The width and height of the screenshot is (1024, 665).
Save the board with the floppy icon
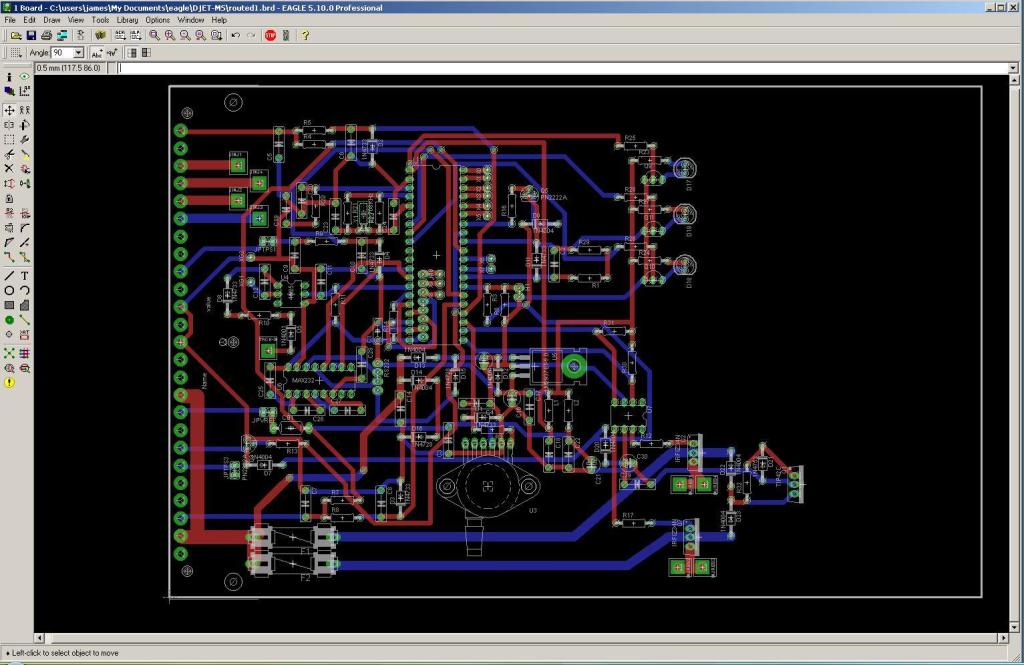pyautogui.click(x=31, y=35)
